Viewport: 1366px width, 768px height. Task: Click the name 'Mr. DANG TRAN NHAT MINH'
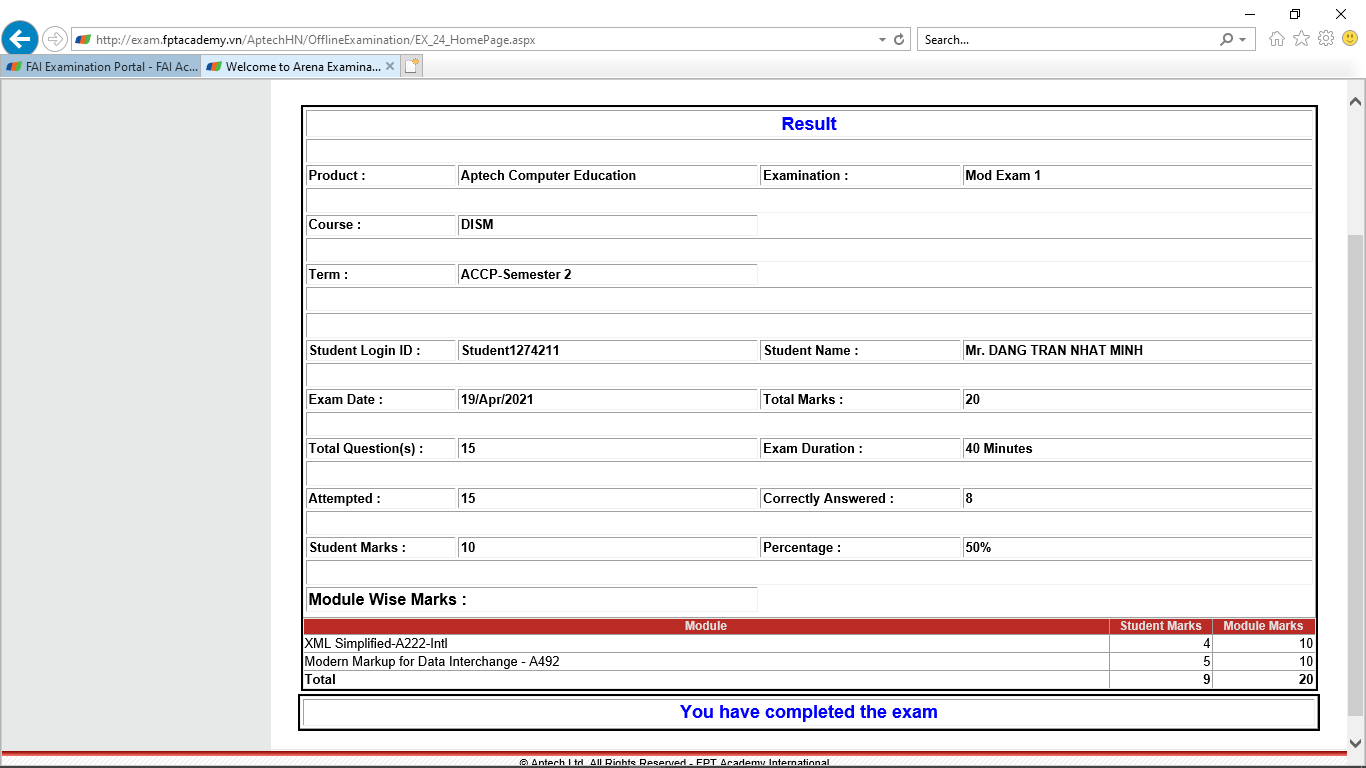[x=1054, y=350]
